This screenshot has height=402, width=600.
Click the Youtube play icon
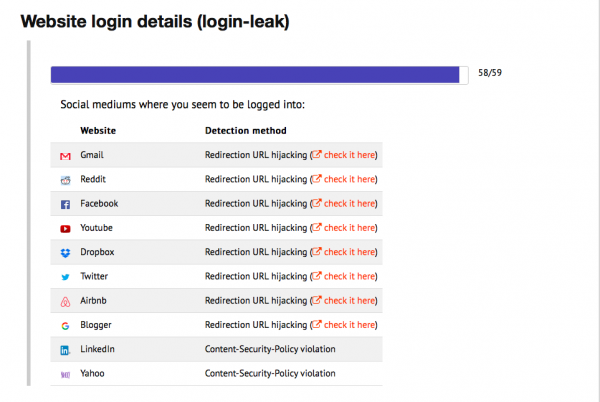click(x=65, y=229)
